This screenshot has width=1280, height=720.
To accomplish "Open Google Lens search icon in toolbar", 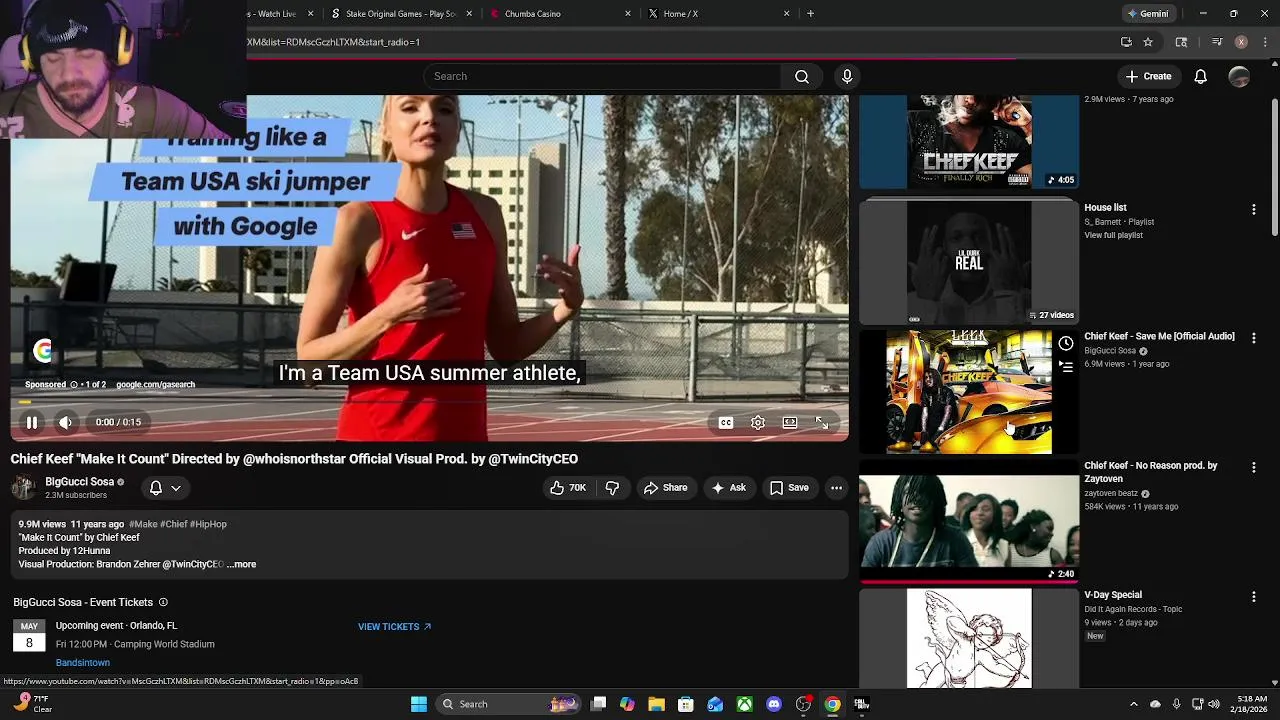I will [x=1181, y=42].
